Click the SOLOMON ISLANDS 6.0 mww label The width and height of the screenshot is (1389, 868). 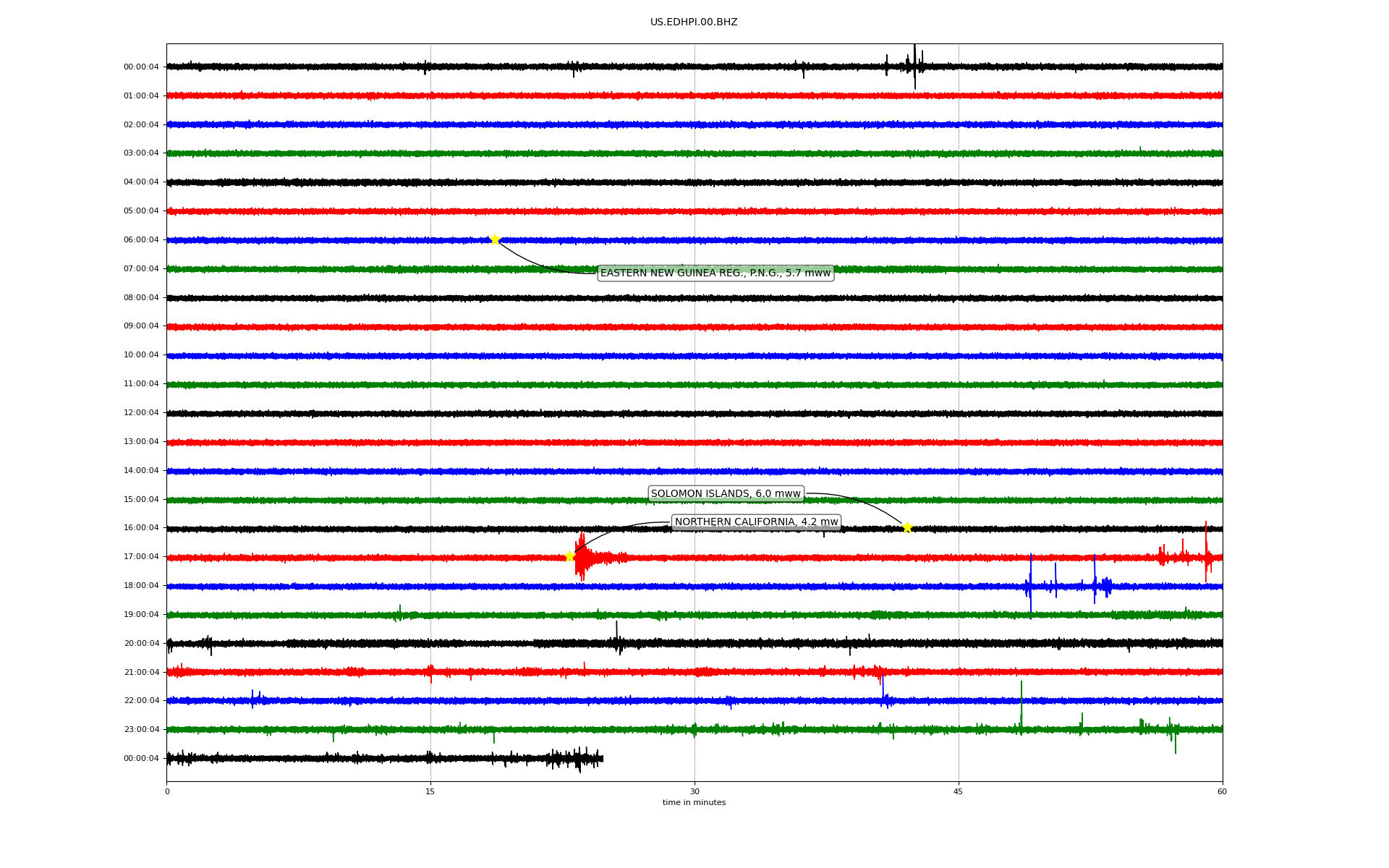pos(726,493)
